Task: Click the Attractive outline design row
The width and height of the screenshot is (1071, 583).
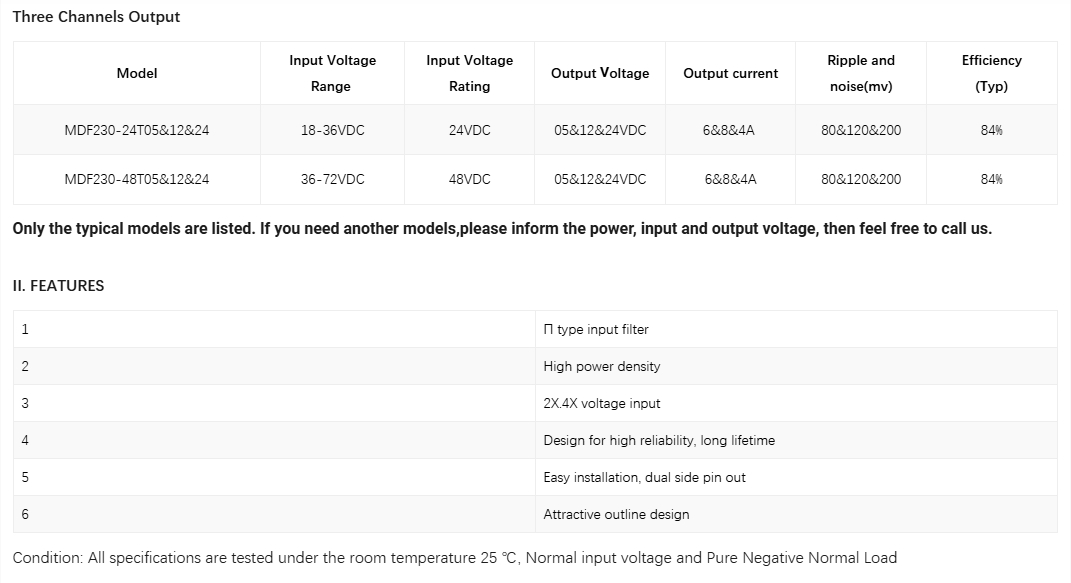Action: 535,514
